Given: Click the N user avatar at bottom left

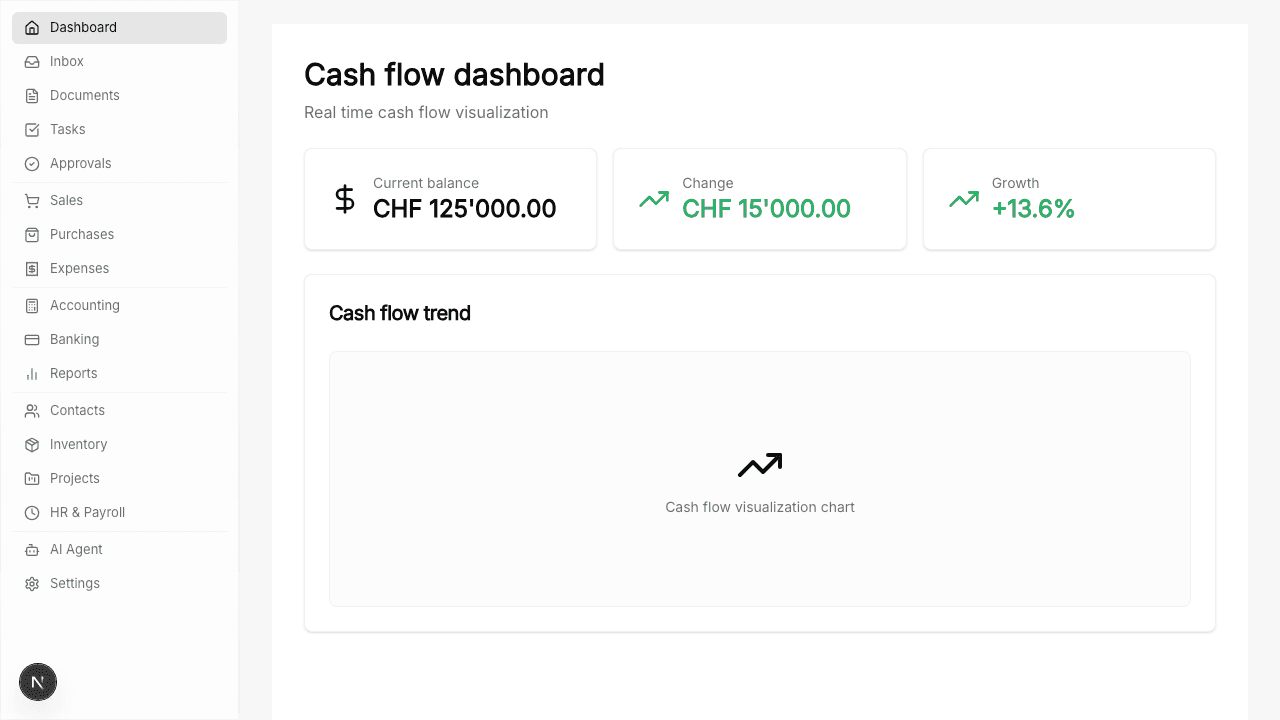Looking at the screenshot, I should (x=38, y=682).
